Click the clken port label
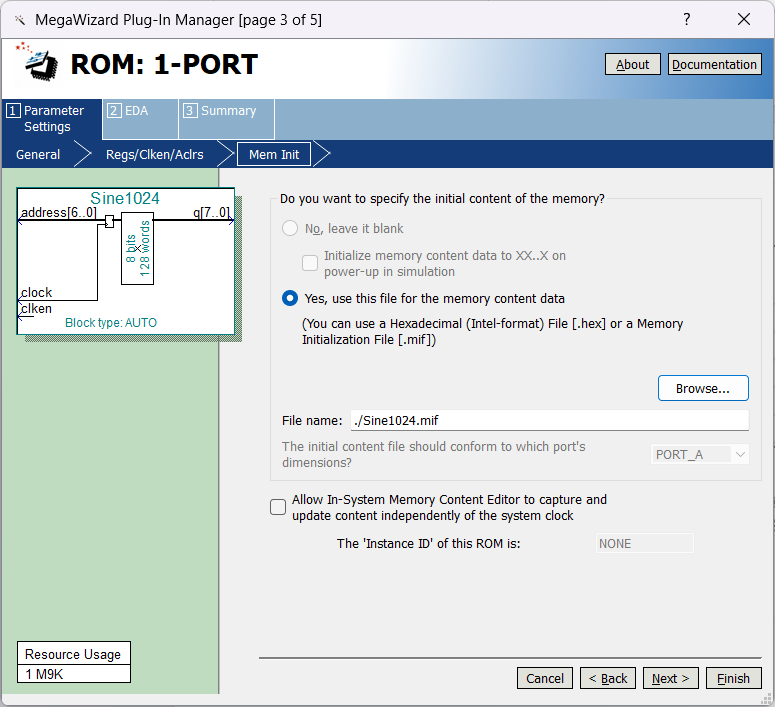Screen dimensions: 775x707 click(36, 309)
